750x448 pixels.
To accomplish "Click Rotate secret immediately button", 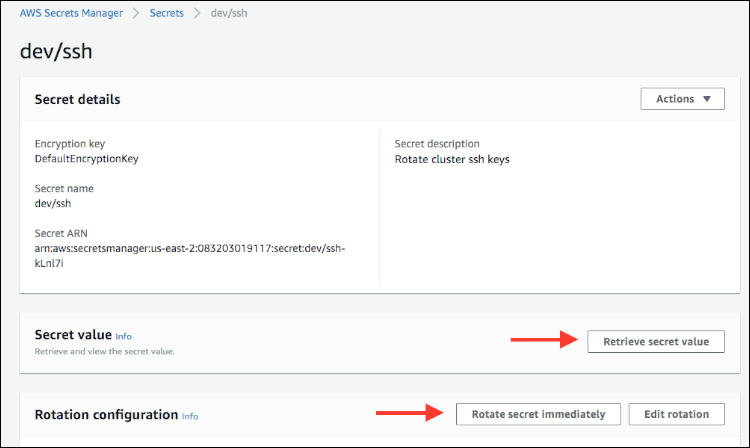I will [x=538, y=414].
